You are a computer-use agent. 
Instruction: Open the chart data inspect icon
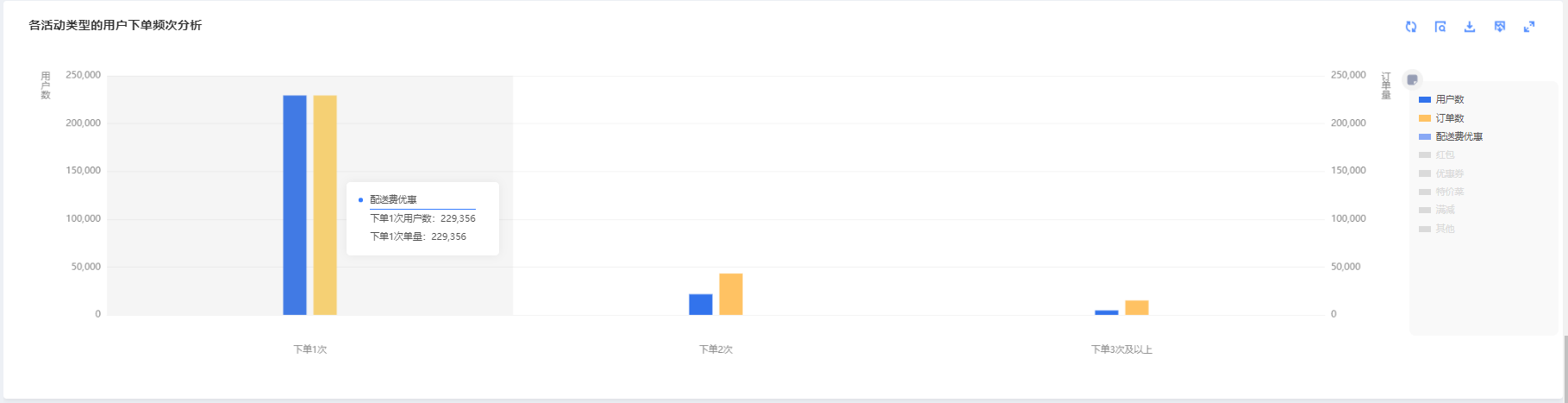click(x=1440, y=27)
